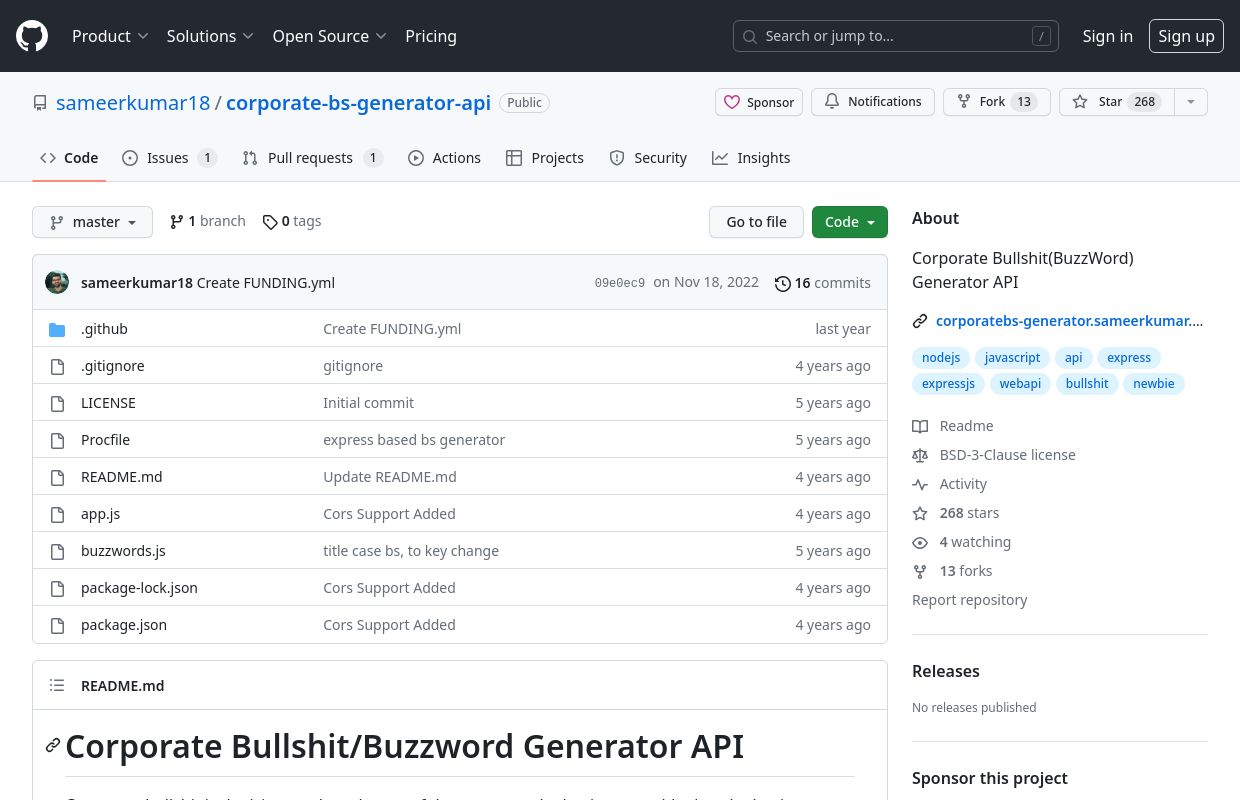This screenshot has height=800, width=1240.
Task: Open the corporatebs-generator website link
Action: pyautogui.click(x=1070, y=321)
